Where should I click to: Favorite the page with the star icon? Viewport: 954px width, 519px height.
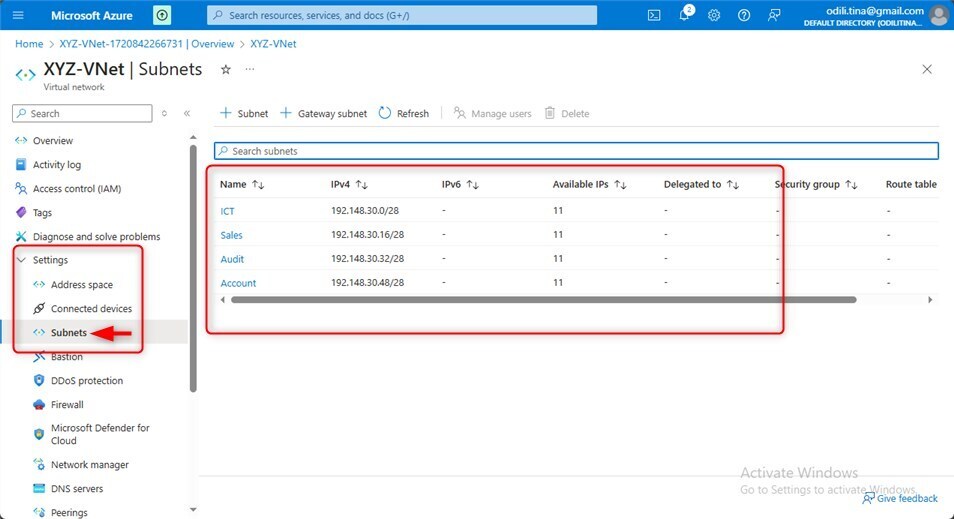[225, 70]
